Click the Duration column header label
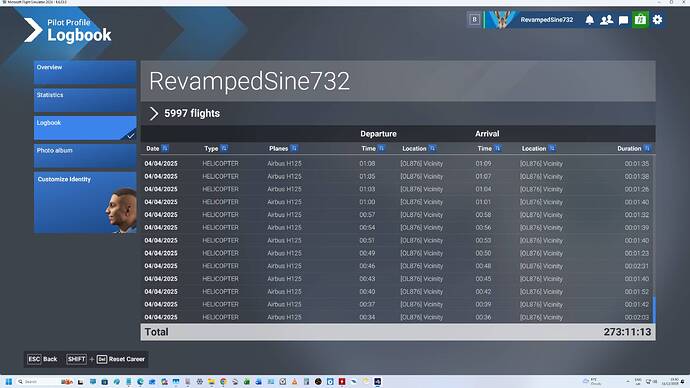The image size is (690, 388). click(629, 149)
